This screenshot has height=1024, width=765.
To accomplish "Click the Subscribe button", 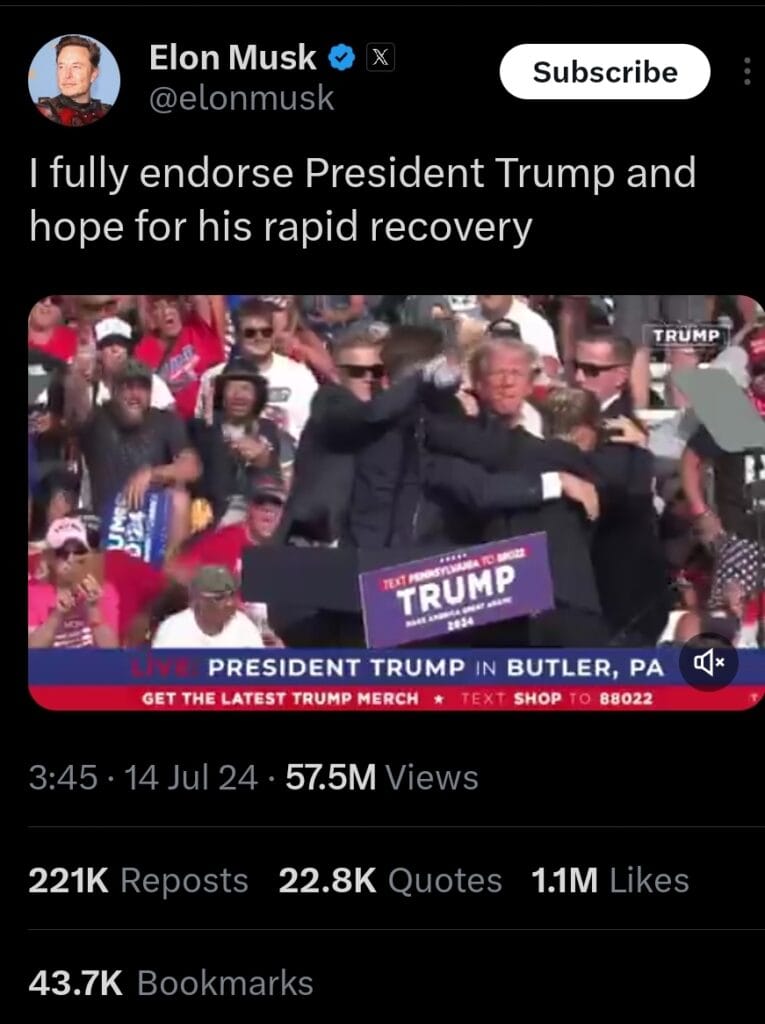I will 605,72.
